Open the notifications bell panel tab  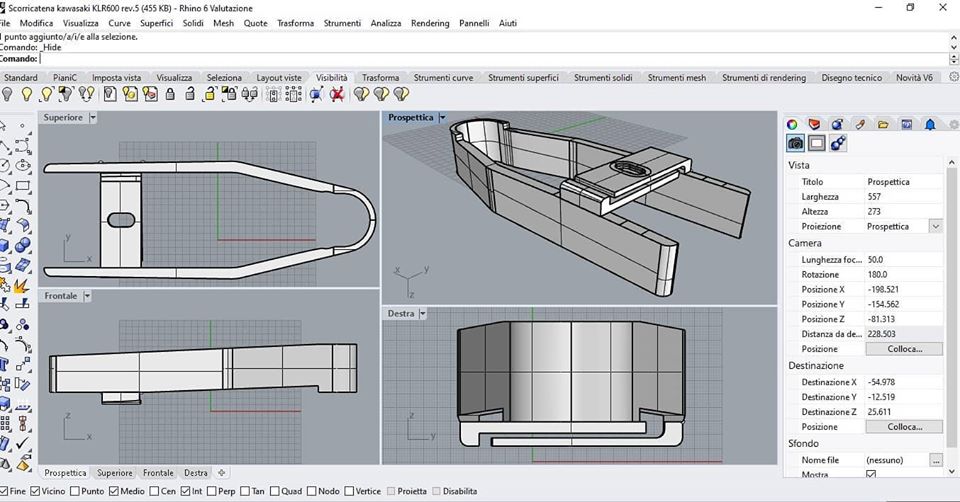click(929, 124)
